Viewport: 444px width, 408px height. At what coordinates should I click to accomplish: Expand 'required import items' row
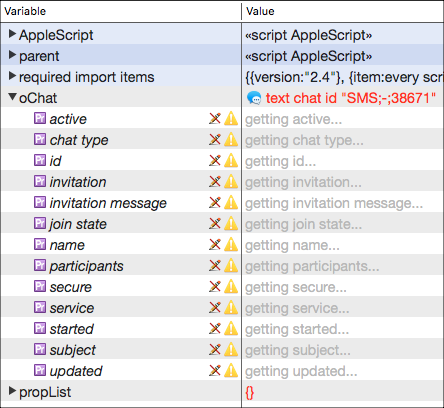click(x=12, y=76)
